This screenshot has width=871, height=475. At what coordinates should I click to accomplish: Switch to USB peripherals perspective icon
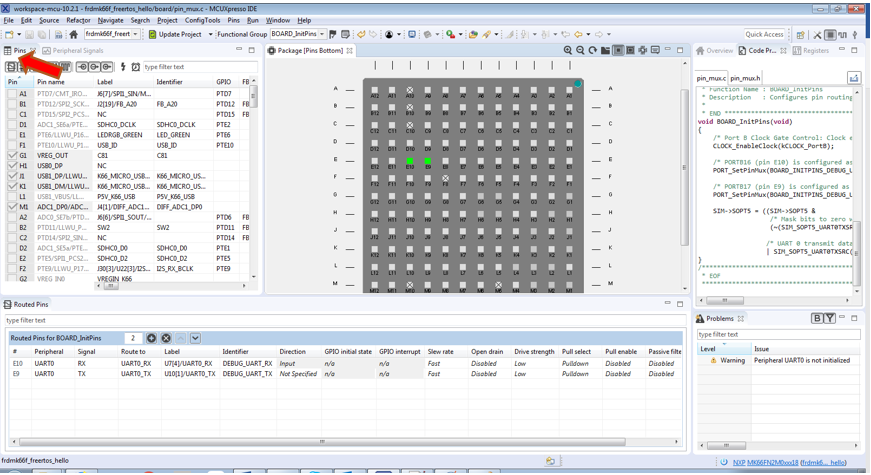click(855, 34)
